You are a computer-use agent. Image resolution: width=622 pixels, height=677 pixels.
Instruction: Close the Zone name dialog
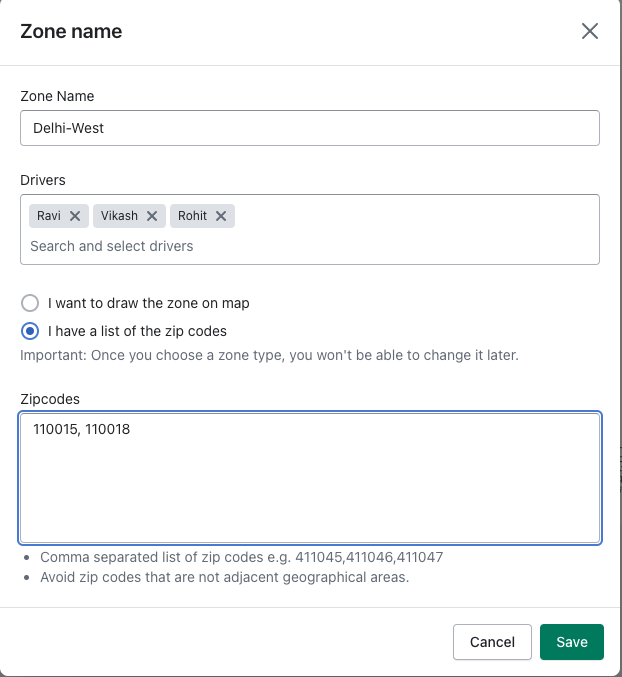pyautogui.click(x=590, y=31)
